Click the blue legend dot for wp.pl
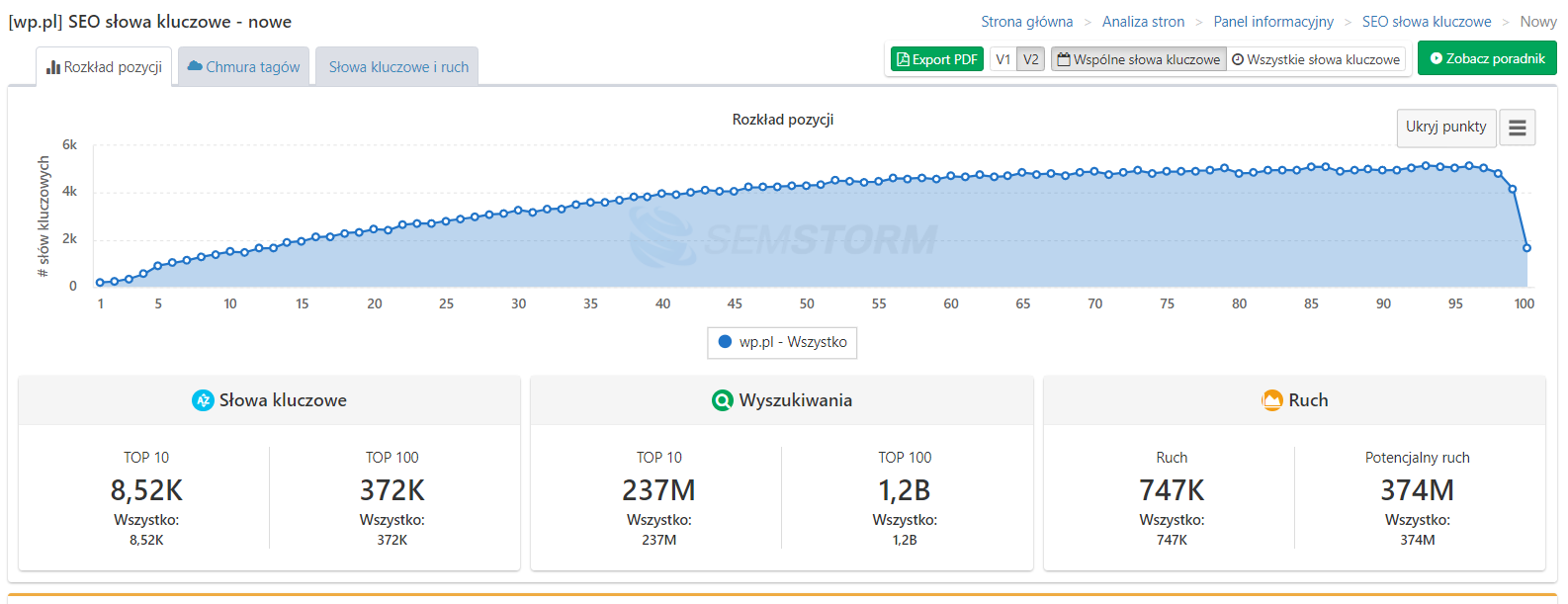Image resolution: width=1568 pixels, height=604 pixels. tap(725, 342)
